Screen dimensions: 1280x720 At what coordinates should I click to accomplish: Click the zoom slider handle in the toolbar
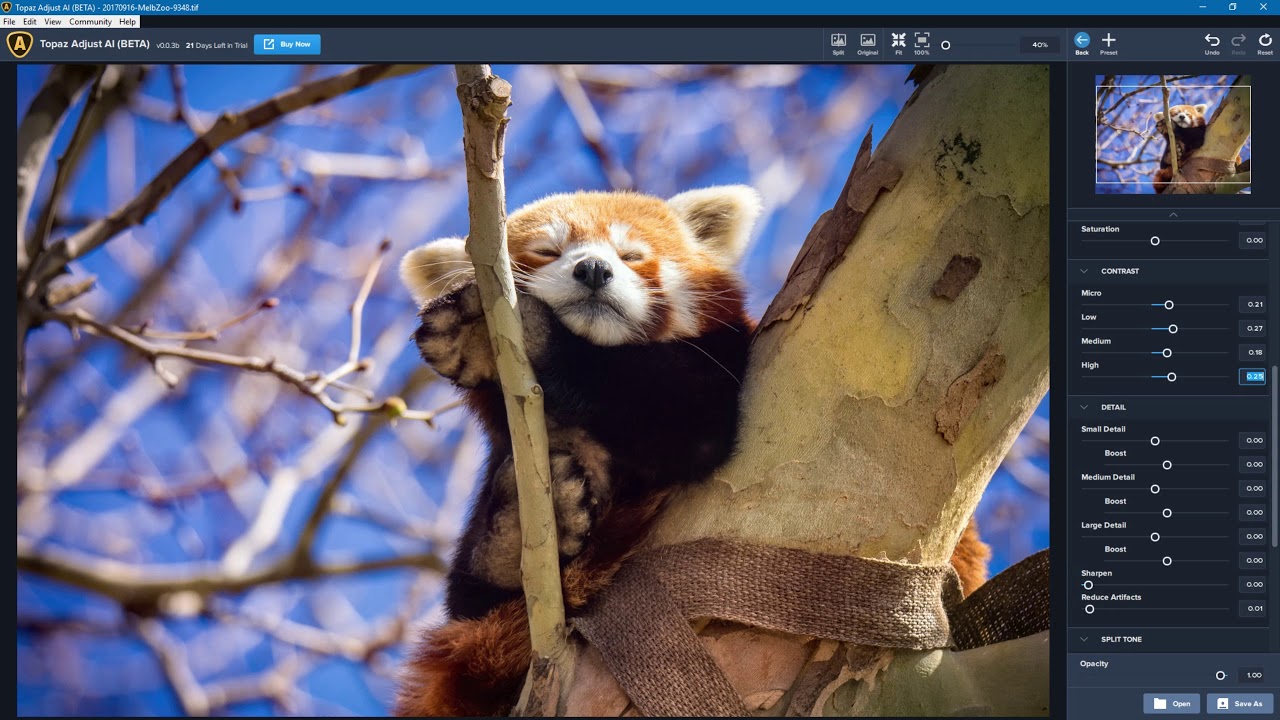[945, 45]
